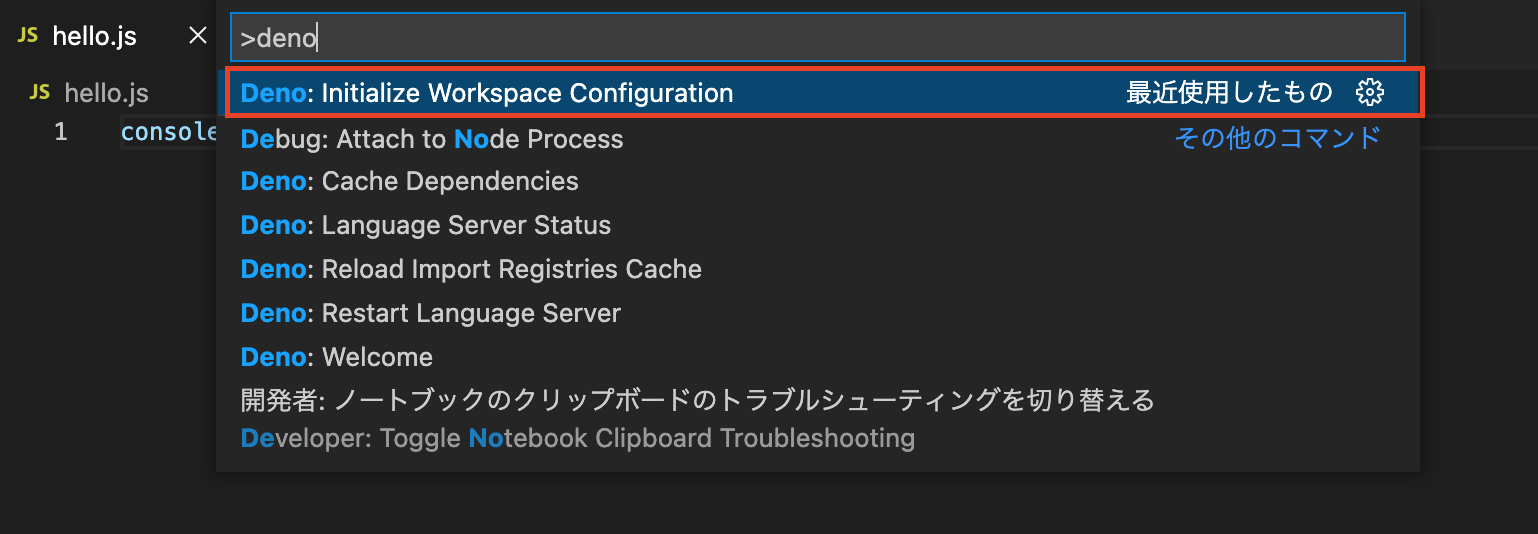Click line number 1 in the gutter
Image resolution: width=1538 pixels, height=534 pixels.
[61, 132]
